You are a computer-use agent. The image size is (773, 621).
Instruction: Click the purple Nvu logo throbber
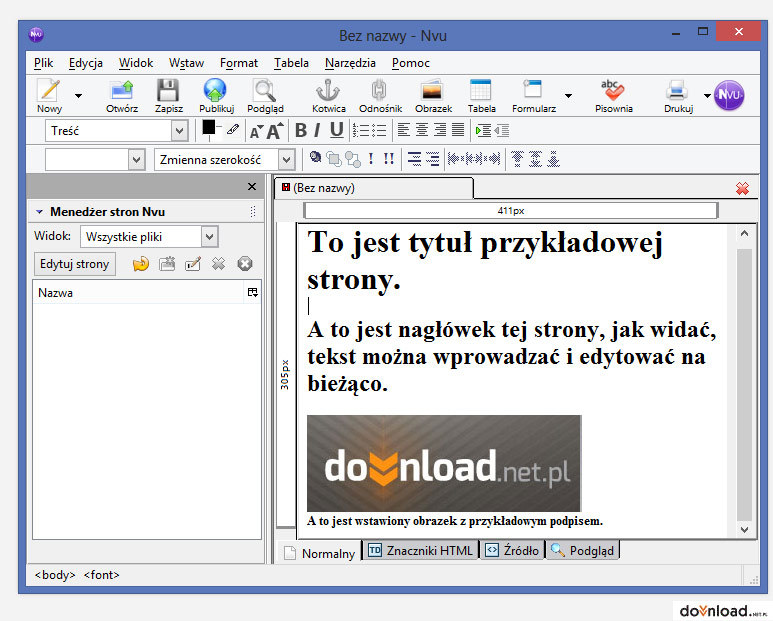(x=729, y=95)
